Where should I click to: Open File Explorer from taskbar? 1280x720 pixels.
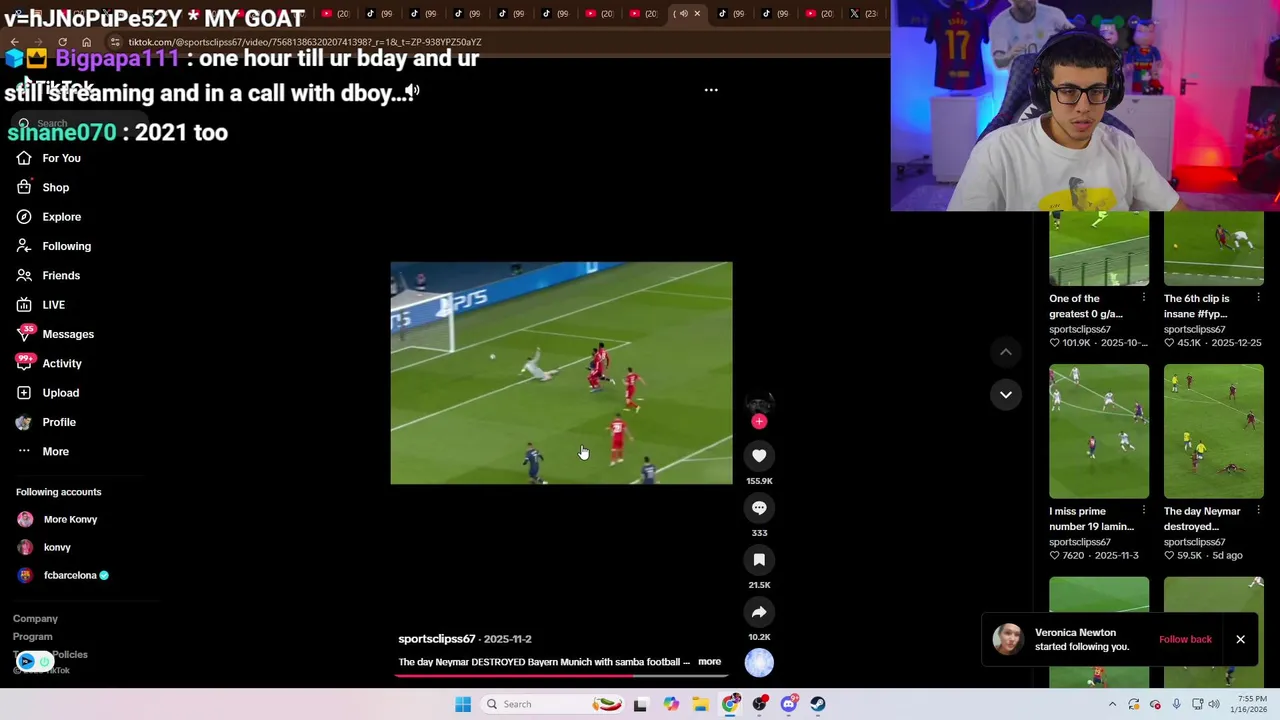pos(700,704)
